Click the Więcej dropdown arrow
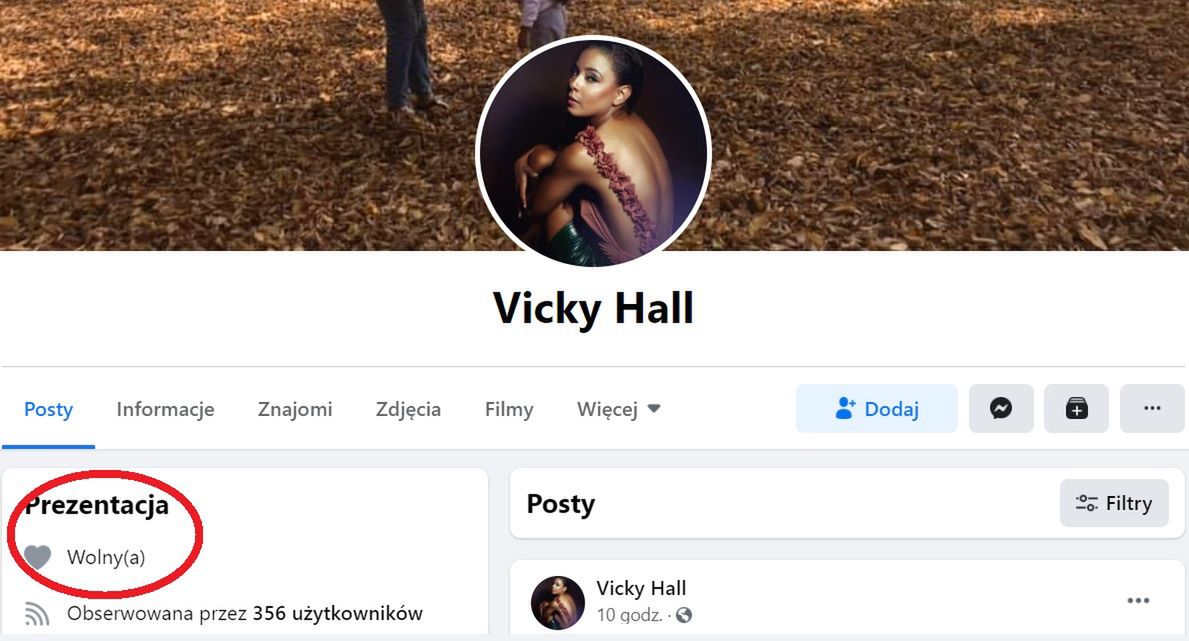The width and height of the screenshot is (1189, 641). pyautogui.click(x=654, y=410)
